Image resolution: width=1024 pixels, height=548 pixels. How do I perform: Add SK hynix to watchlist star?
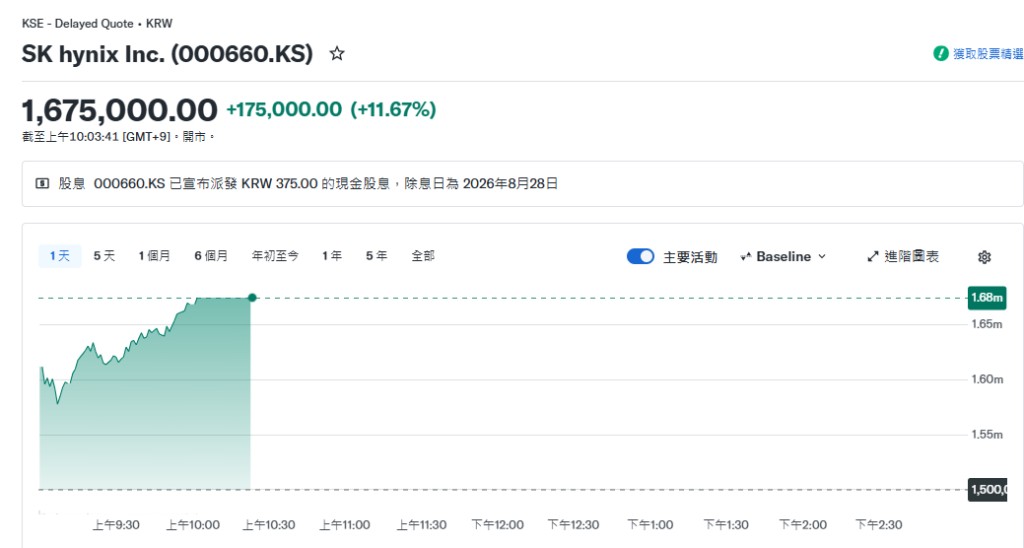click(337, 54)
